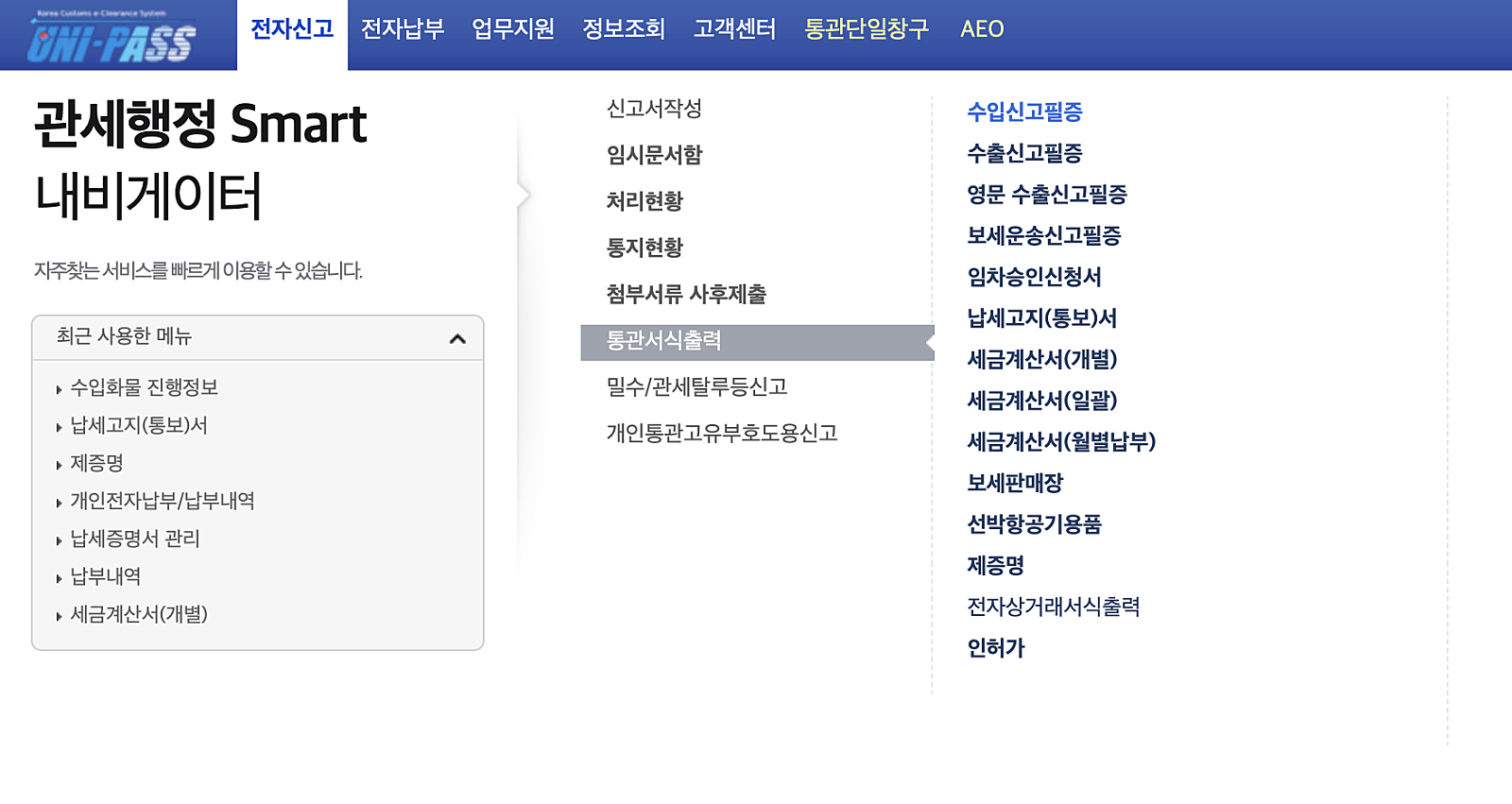Click recent item 납세증명서 관리

point(135,539)
